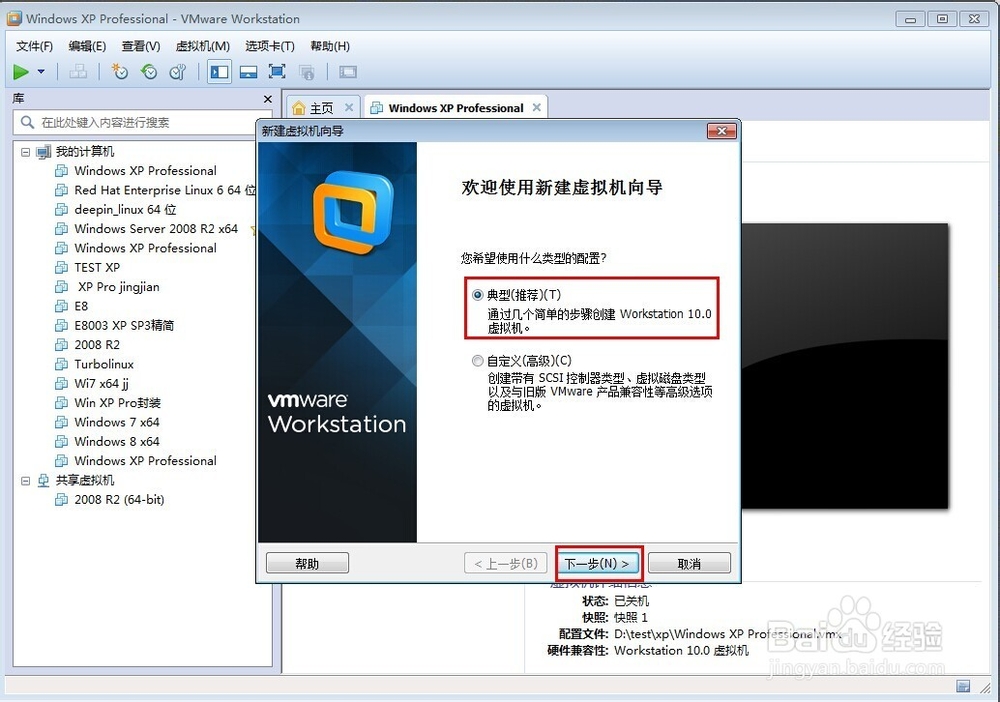Select TEST XP in the library
Viewport: 1000px width, 702px height.
[97, 267]
